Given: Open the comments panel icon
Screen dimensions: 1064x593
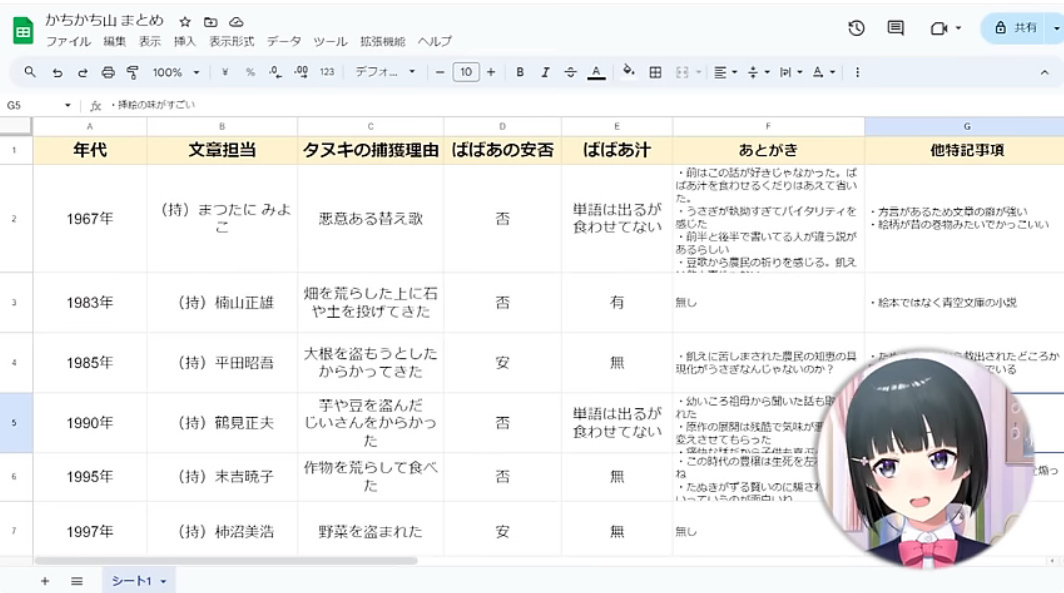Looking at the screenshot, I should tap(896, 29).
